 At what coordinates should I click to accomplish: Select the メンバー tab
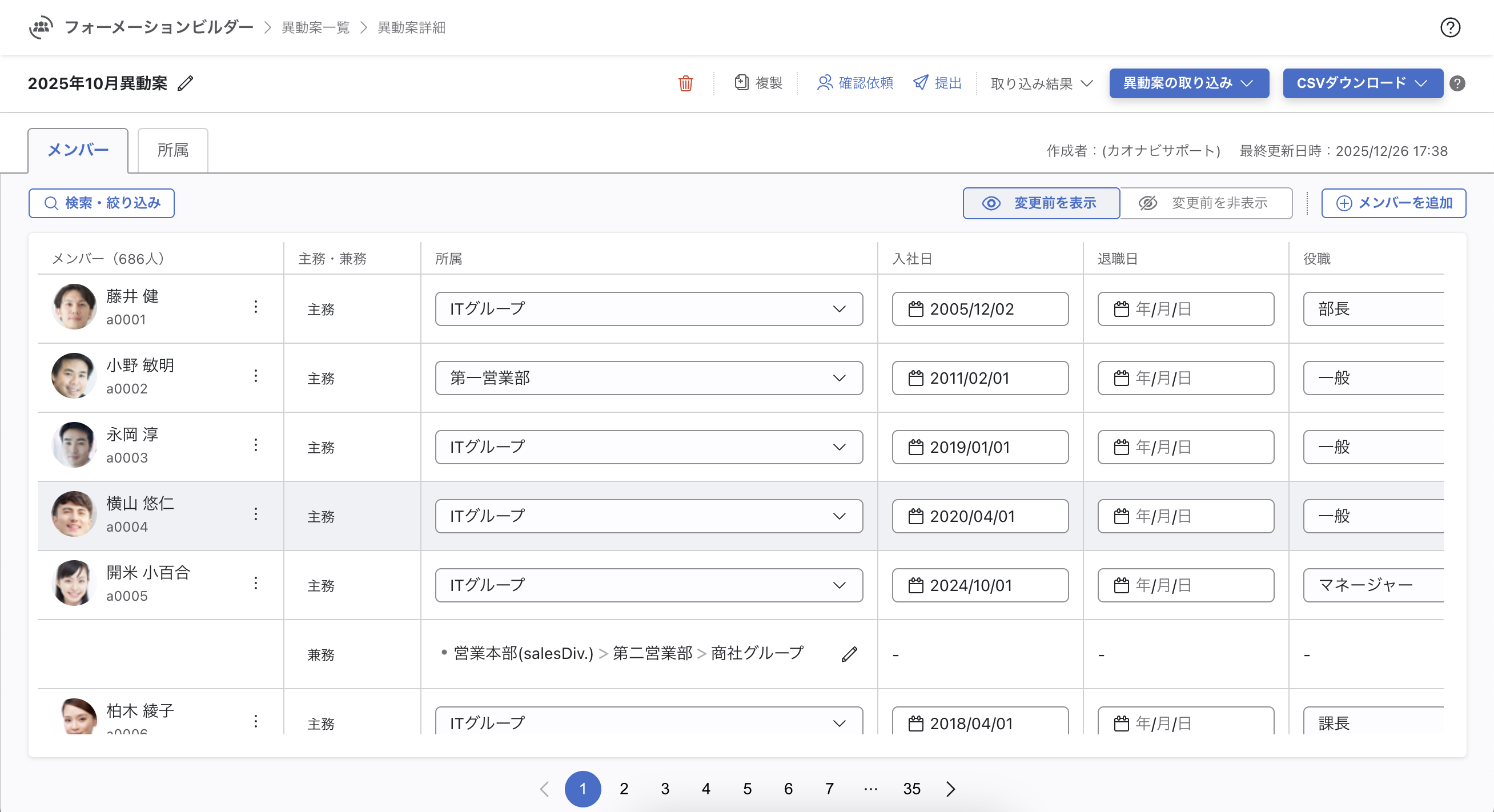point(78,151)
